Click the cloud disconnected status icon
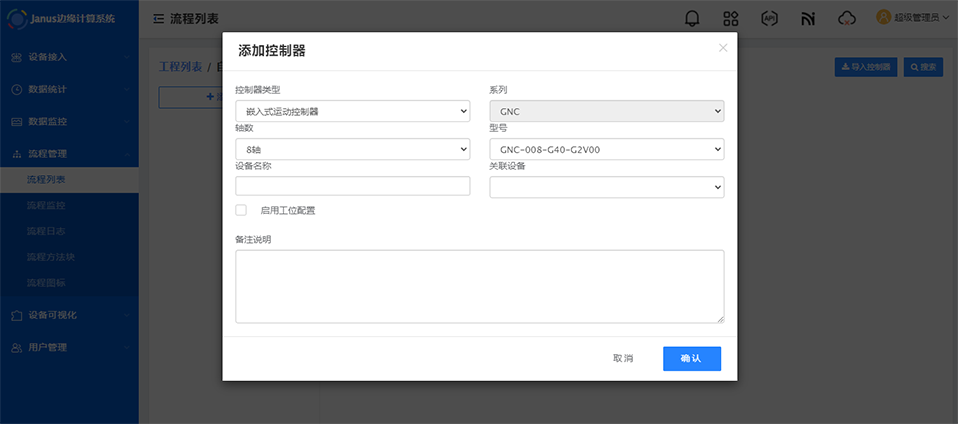958x424 pixels. 847,18
